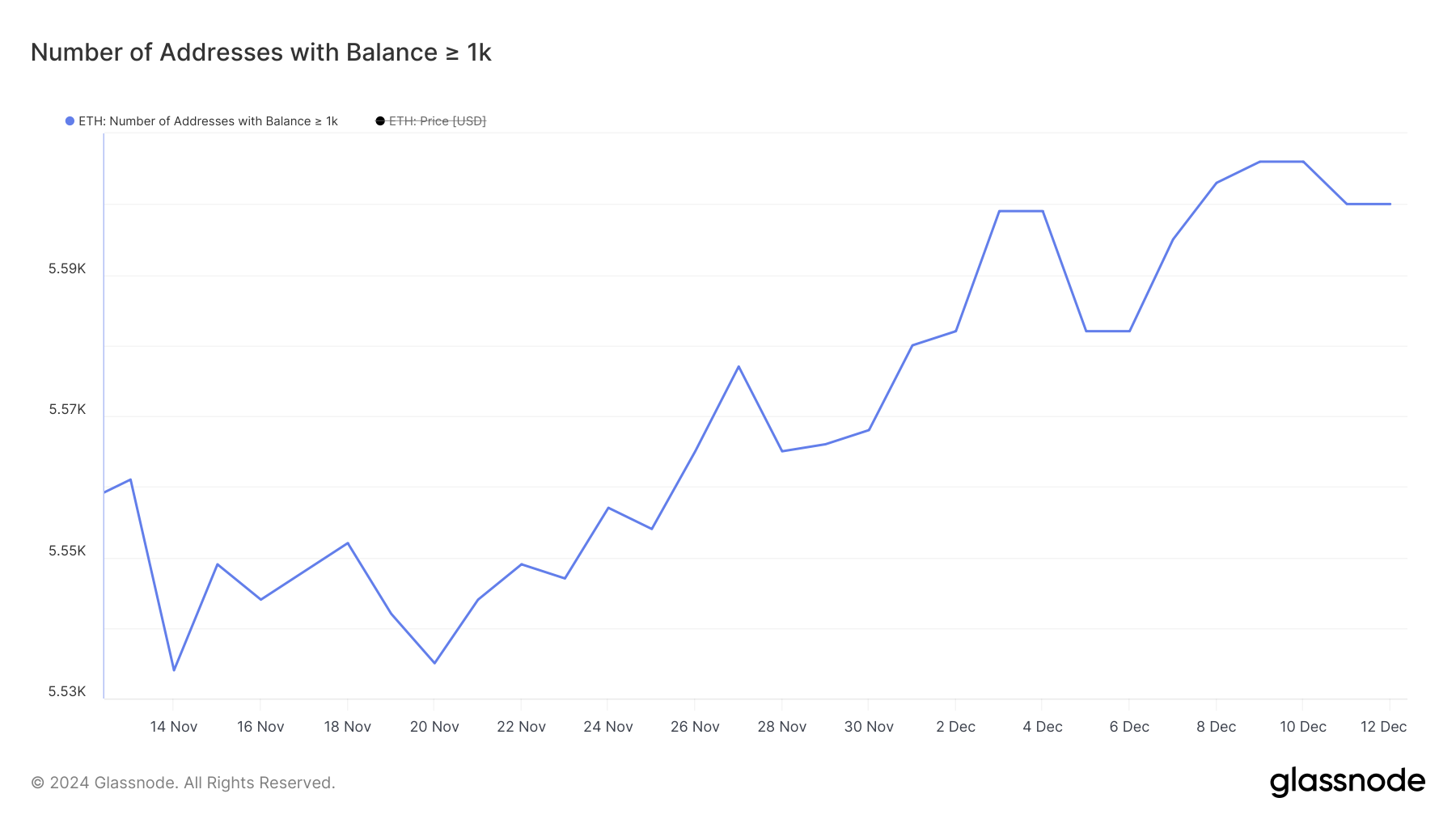This screenshot has width=1456, height=819.
Task: Click the black legend dot for ETH price
Action: [x=380, y=121]
